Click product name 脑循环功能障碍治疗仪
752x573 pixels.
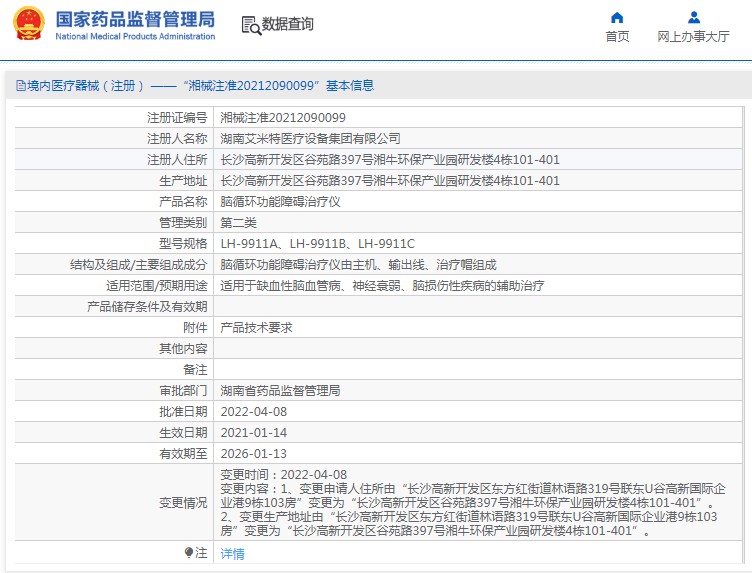(x=280, y=201)
